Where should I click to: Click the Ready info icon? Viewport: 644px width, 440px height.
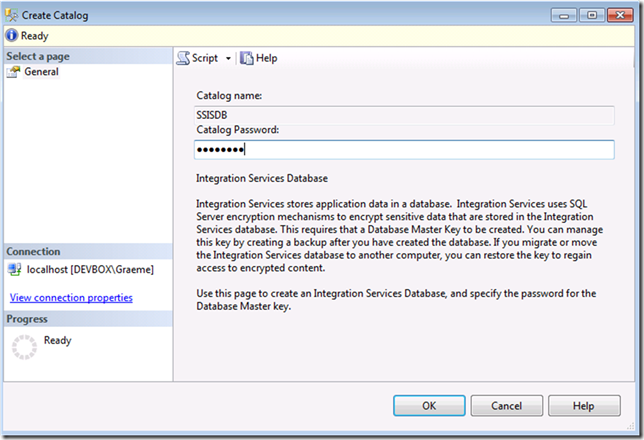[x=12, y=35]
